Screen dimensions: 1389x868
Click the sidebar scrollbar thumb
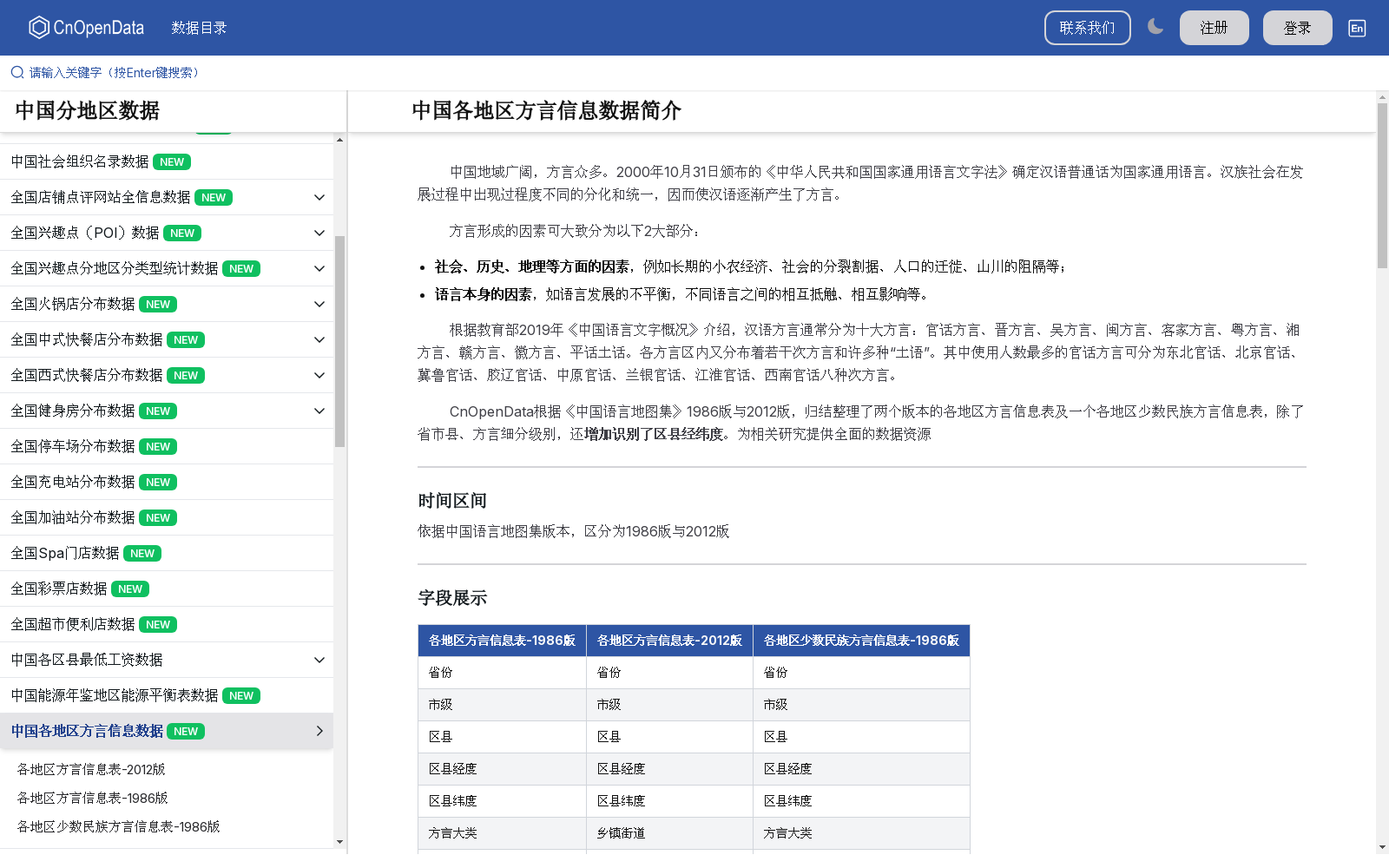point(339,341)
